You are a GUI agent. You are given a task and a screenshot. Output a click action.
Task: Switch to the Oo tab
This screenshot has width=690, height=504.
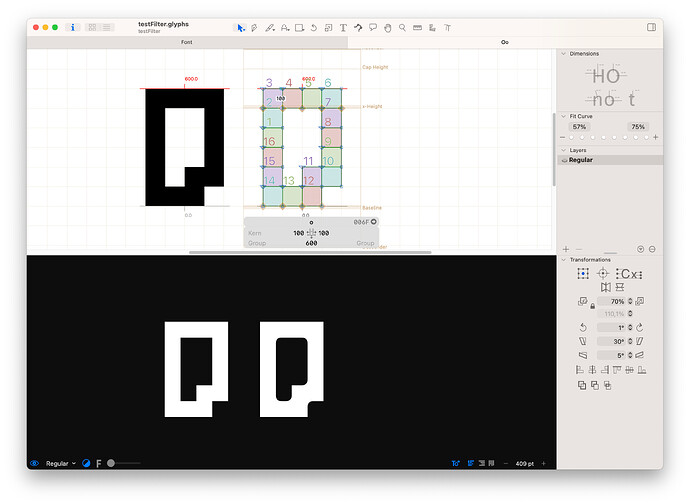(505, 43)
